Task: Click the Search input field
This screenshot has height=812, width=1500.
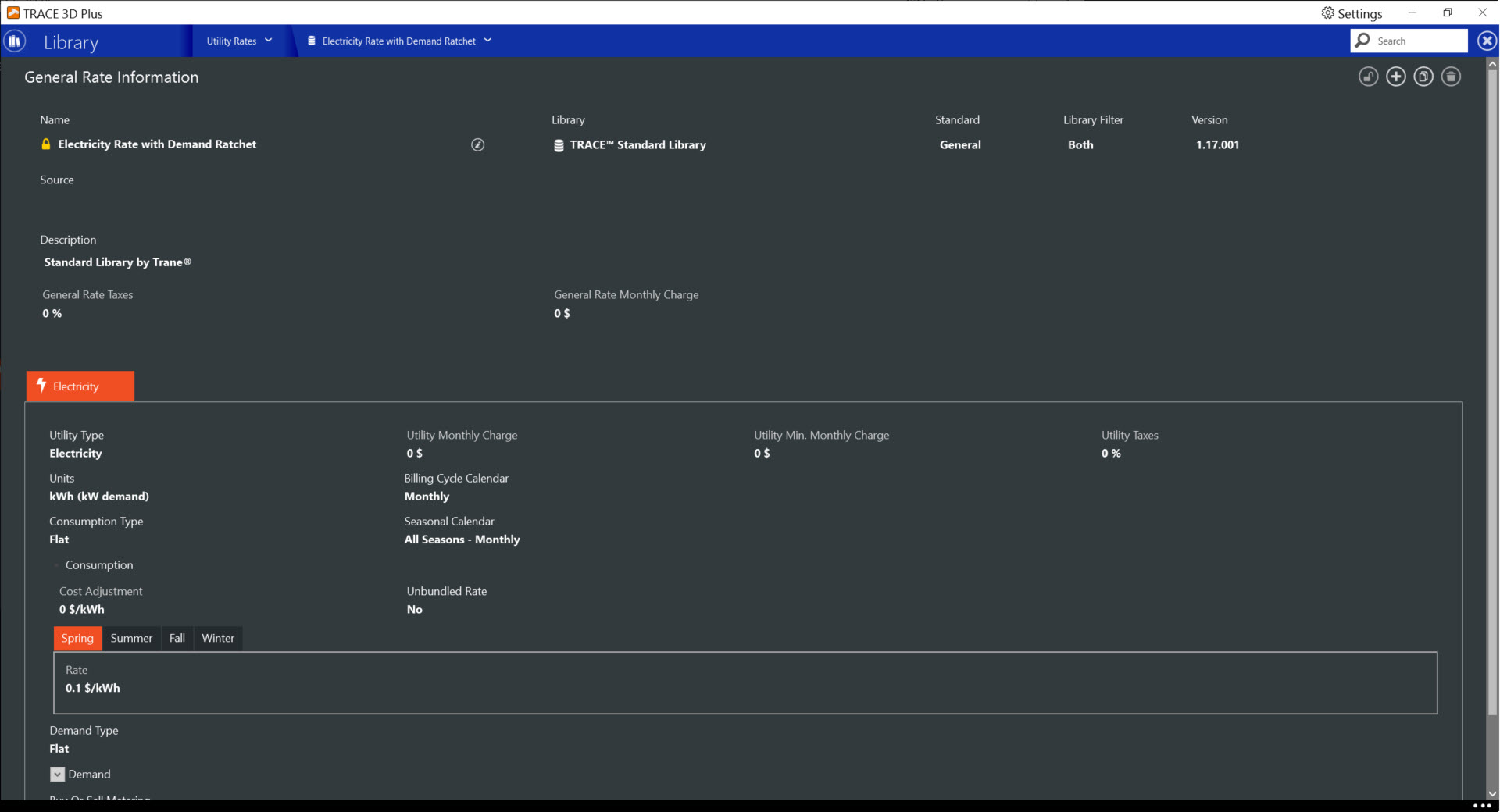Action: pyautogui.click(x=1418, y=41)
